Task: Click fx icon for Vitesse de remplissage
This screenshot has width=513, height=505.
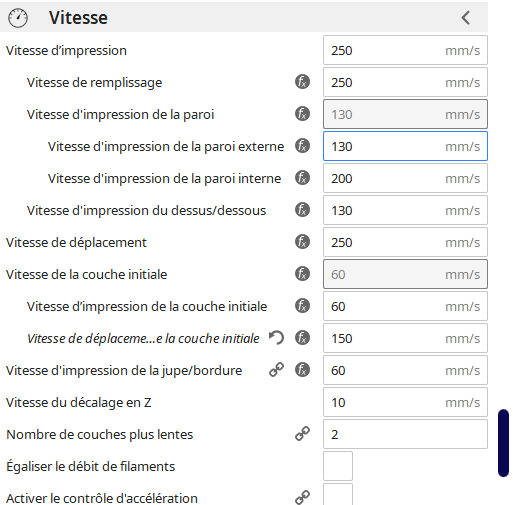Action: click(302, 82)
